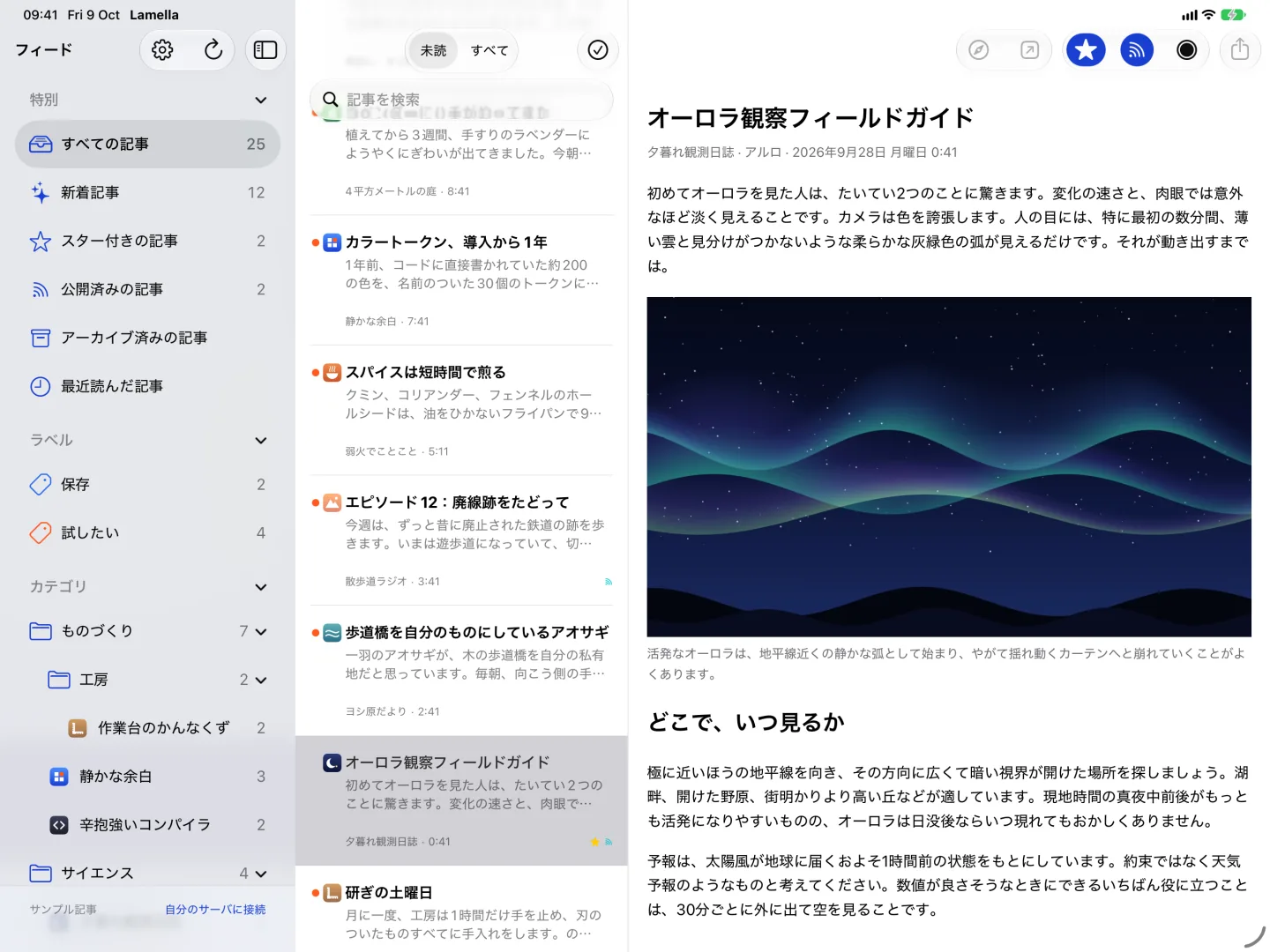Image resolution: width=1270 pixels, height=952 pixels.
Task: Tap the battery icon in the status bar
Action: coord(1233,15)
